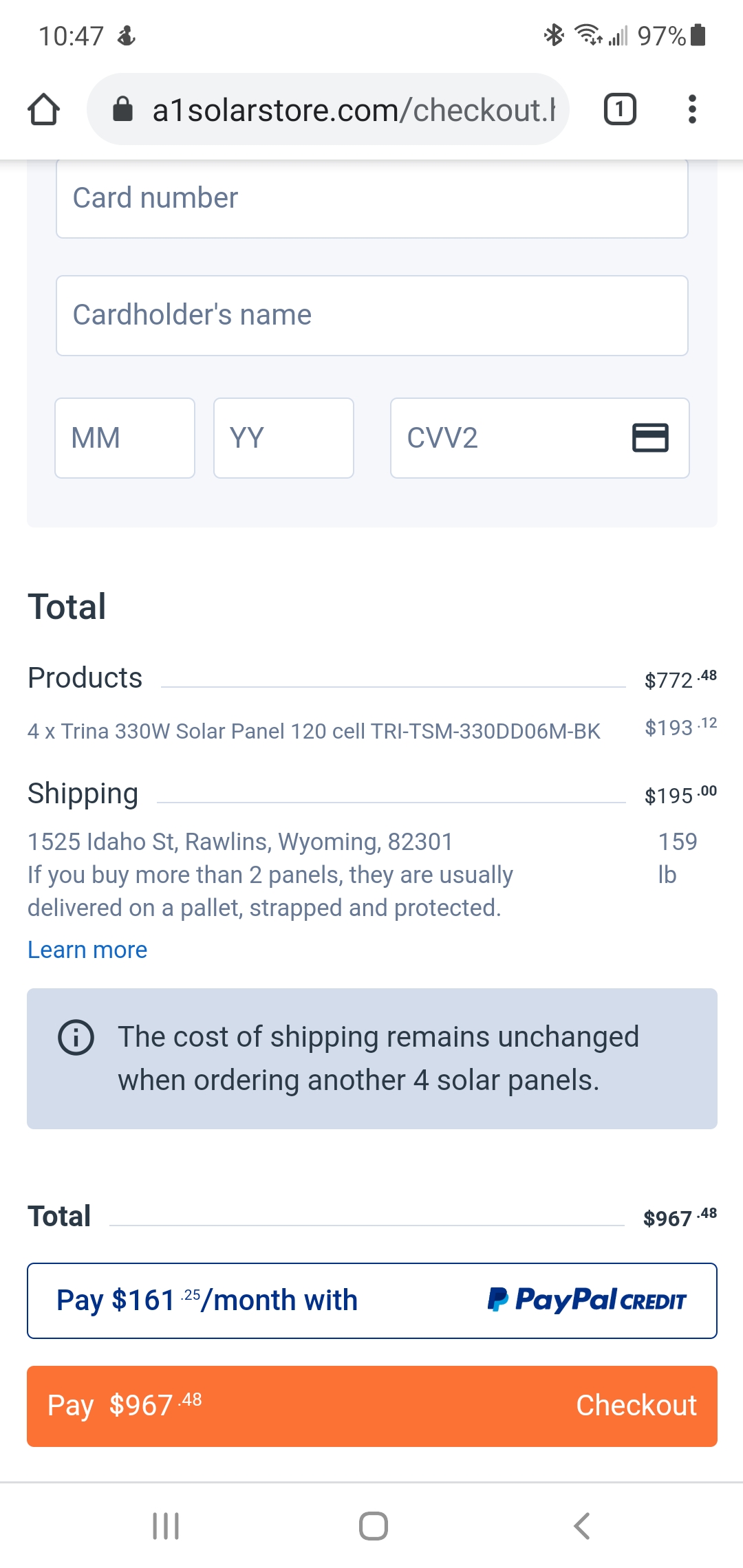Pay monthly with PayPal Credit button

point(371,1300)
